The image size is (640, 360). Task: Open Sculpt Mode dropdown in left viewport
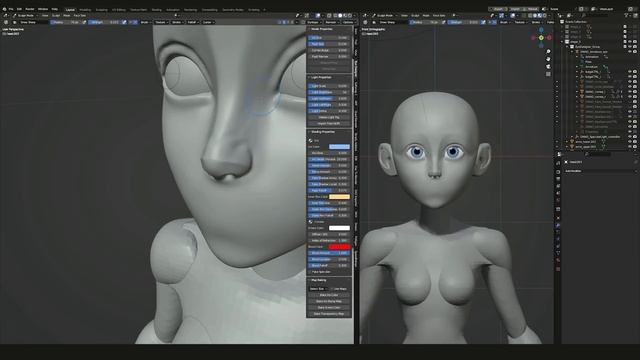click(x=25, y=16)
